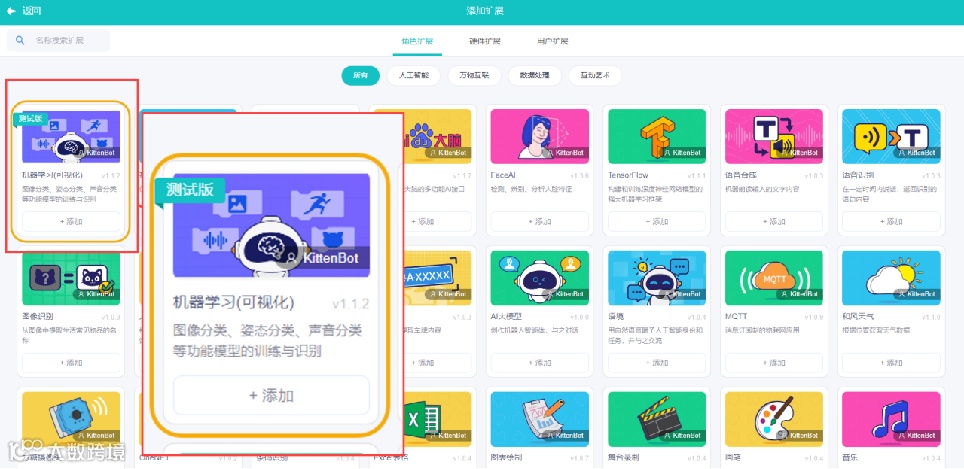
Task: Add the 语音识别 extension
Action: (891, 221)
